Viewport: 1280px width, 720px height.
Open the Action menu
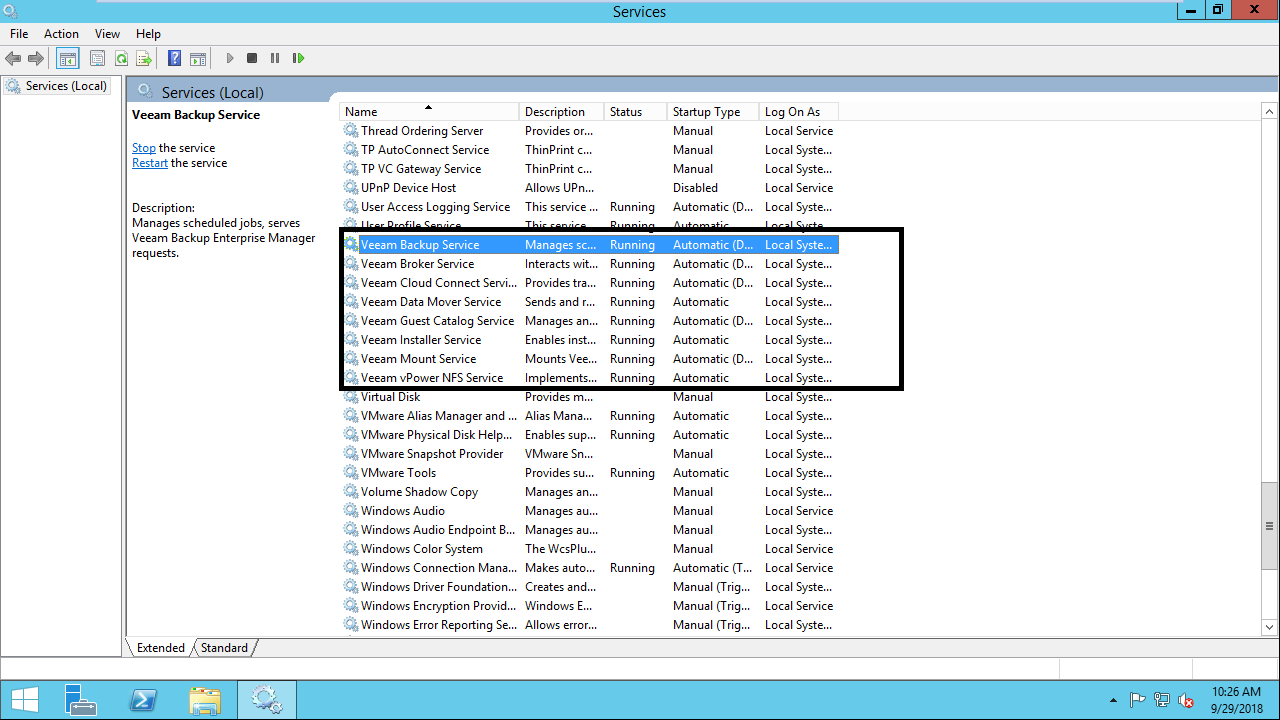tap(61, 34)
